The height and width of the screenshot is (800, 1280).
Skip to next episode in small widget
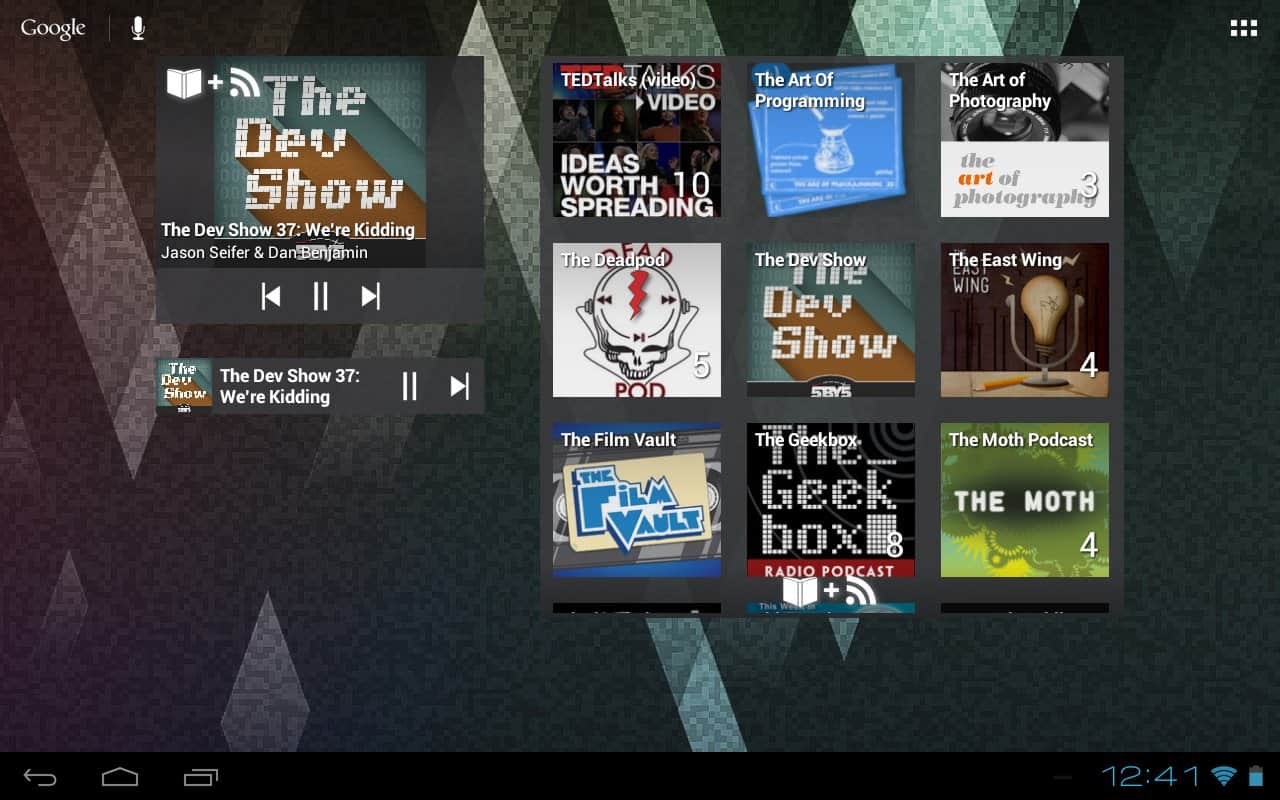coord(459,386)
